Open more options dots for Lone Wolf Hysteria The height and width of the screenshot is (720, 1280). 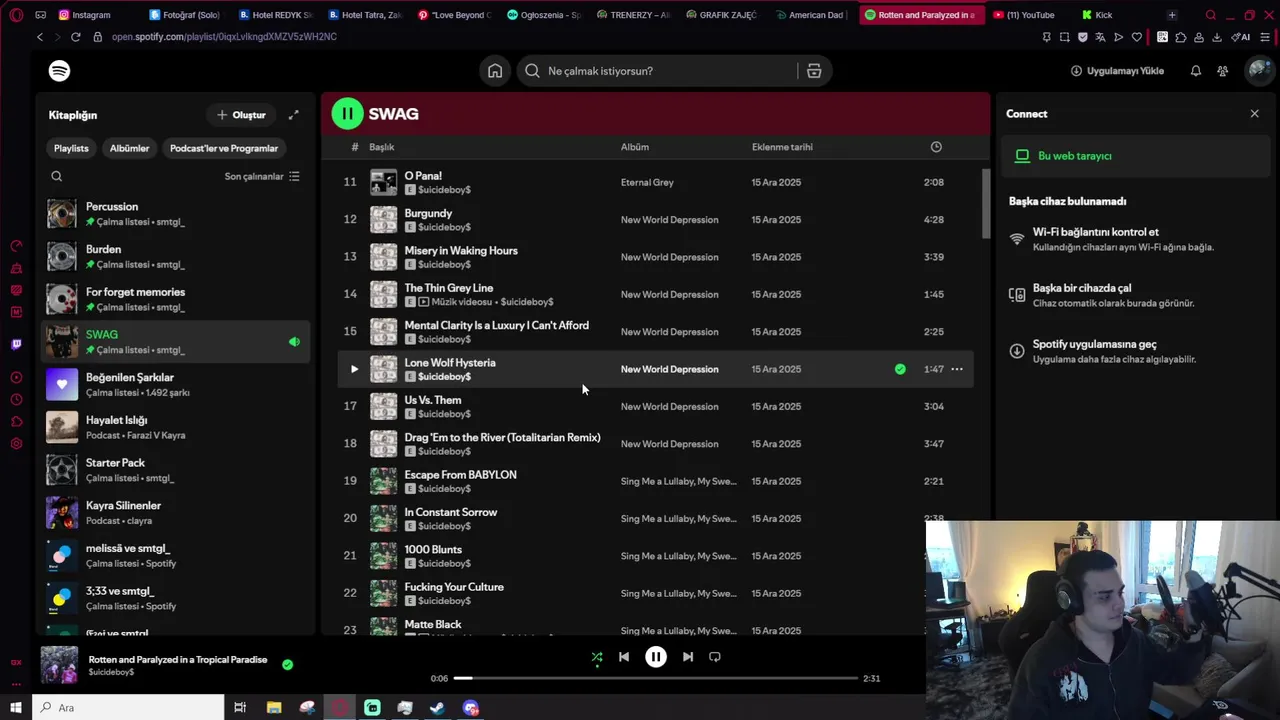957,369
